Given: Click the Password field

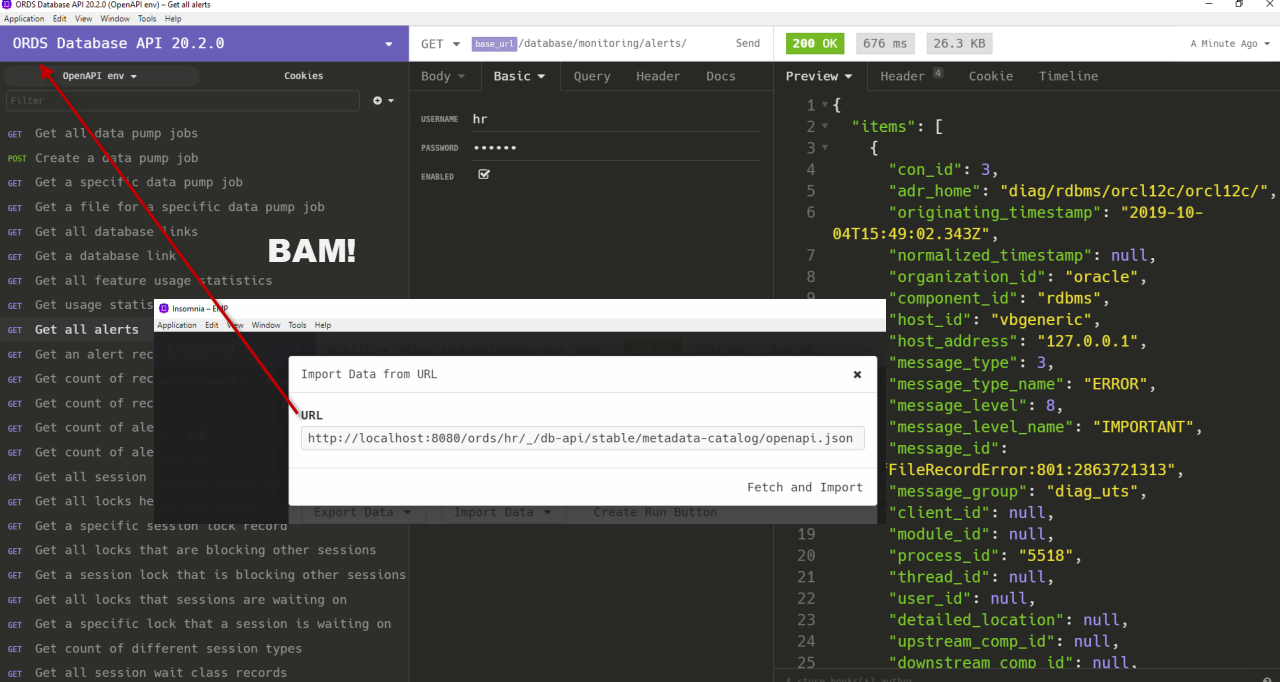Looking at the screenshot, I should [x=616, y=148].
